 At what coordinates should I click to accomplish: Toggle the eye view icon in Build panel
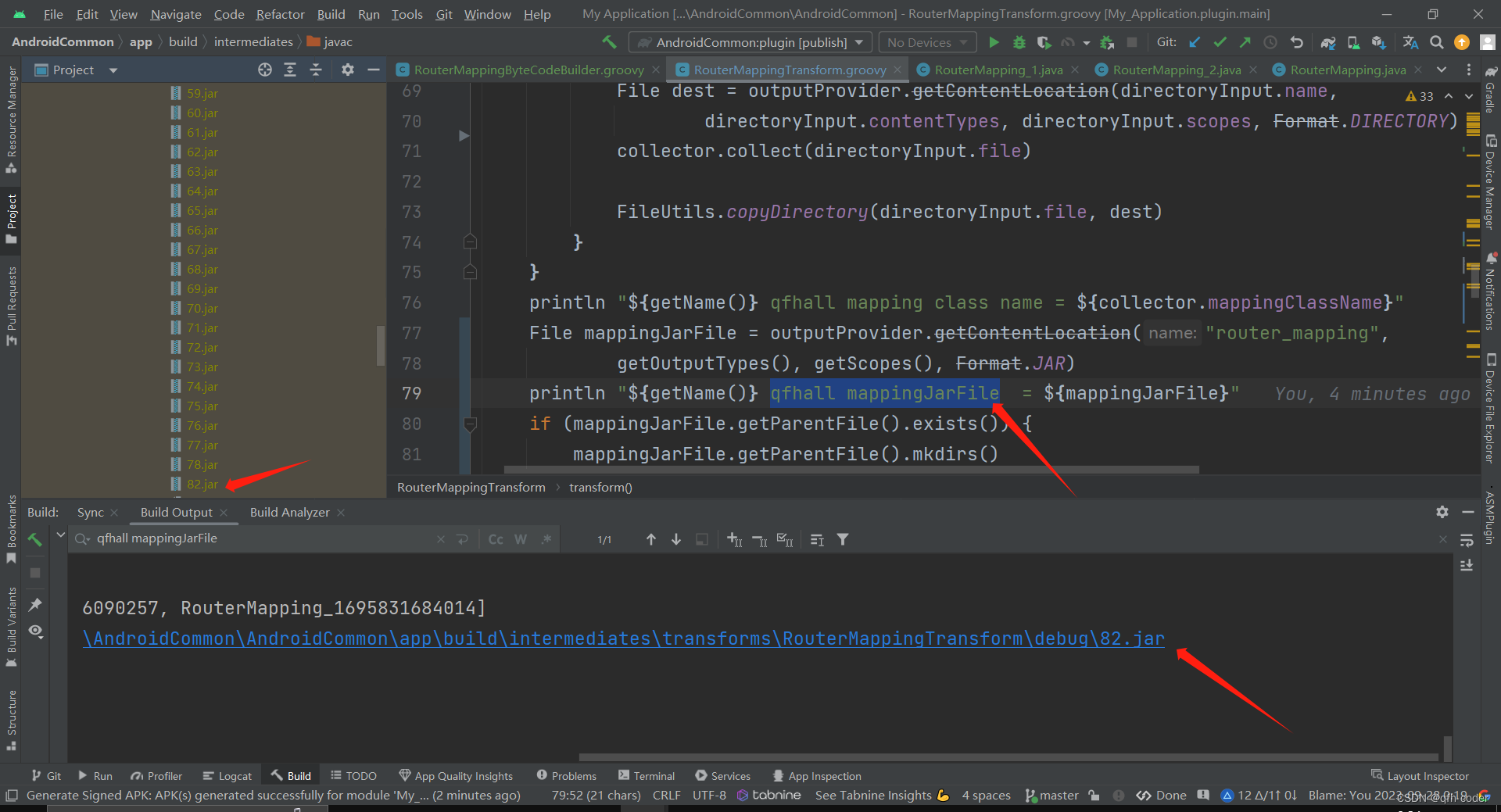35,631
